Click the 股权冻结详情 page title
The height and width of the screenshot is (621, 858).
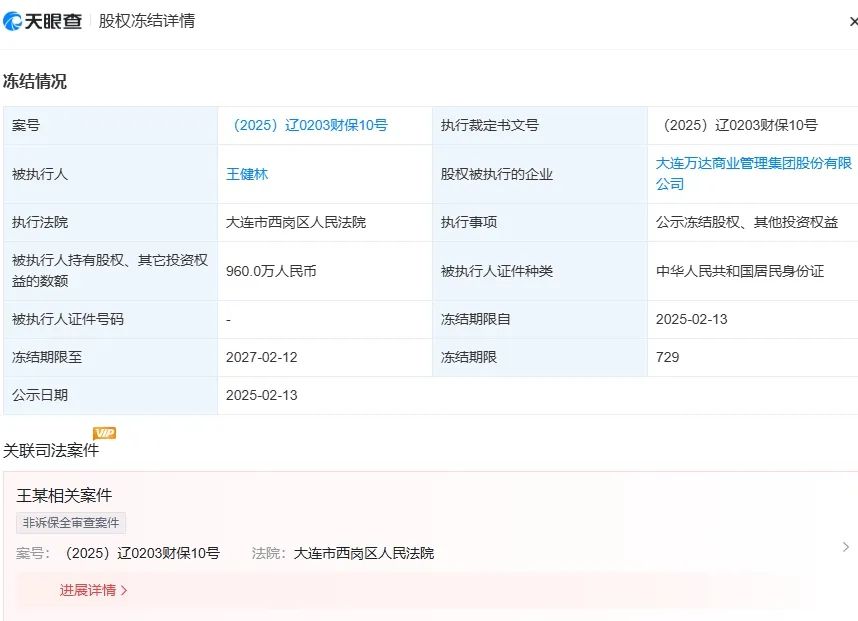[146, 21]
